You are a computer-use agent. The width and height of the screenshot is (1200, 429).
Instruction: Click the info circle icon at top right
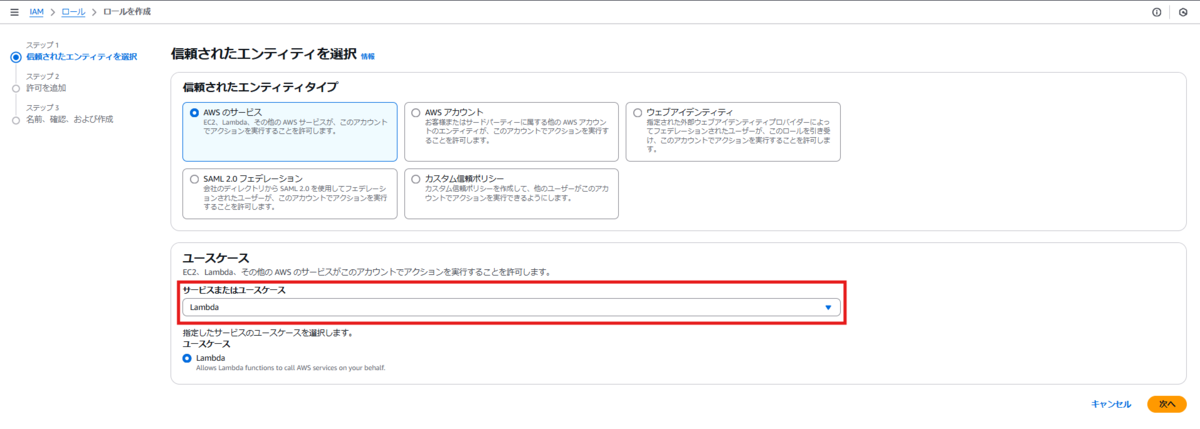[1157, 12]
